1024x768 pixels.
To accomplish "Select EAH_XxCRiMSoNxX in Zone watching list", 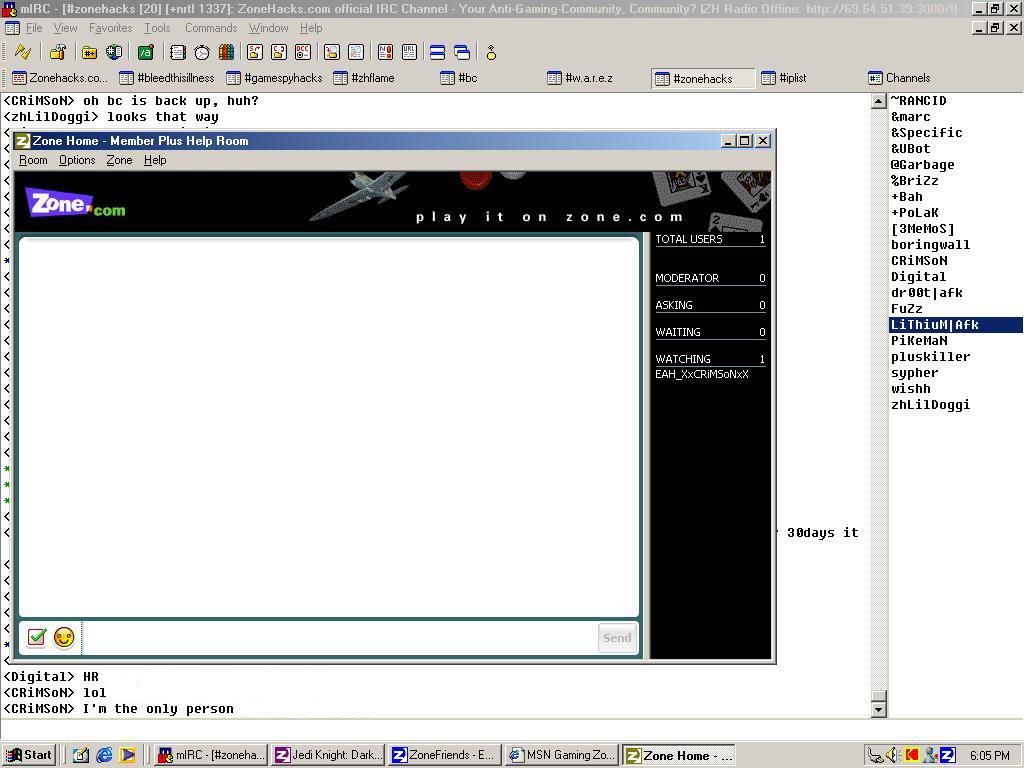I will [702, 374].
